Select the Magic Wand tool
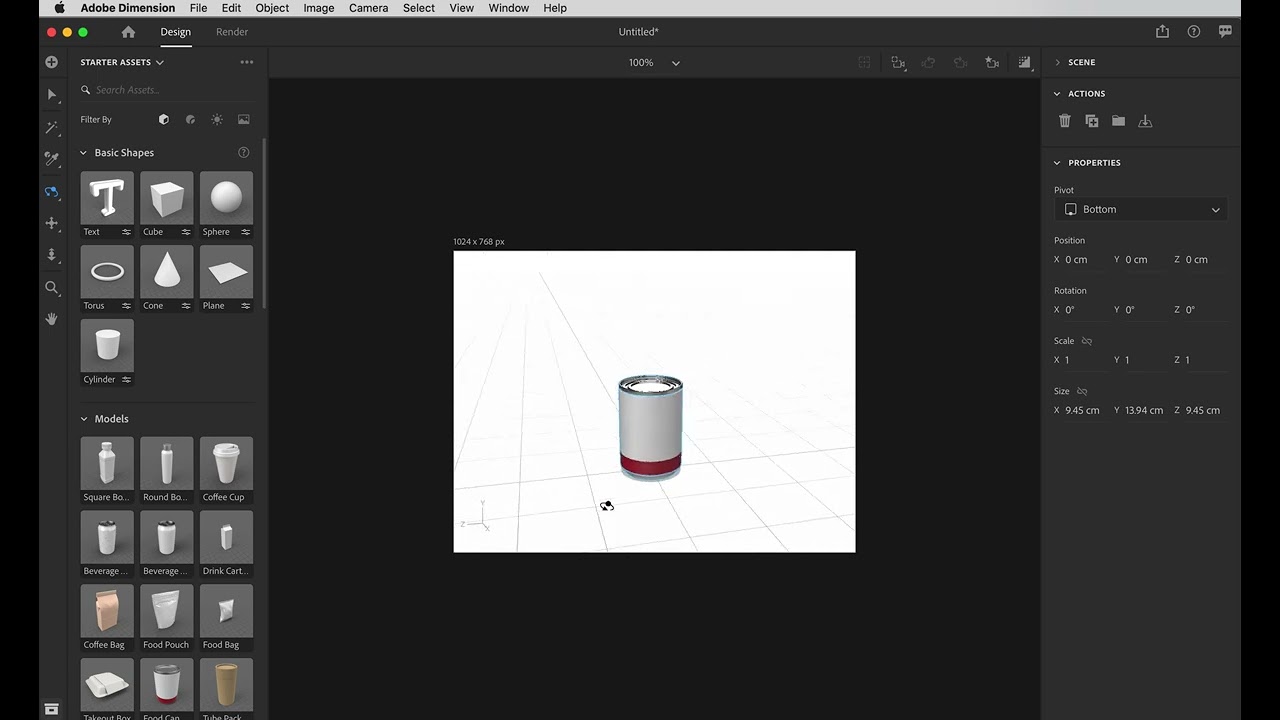 [x=52, y=127]
